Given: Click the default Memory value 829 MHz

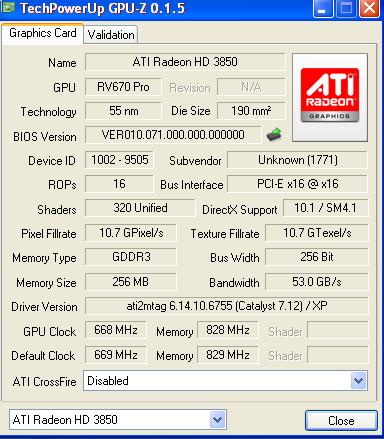Looking at the screenshot, I should pos(228,355).
